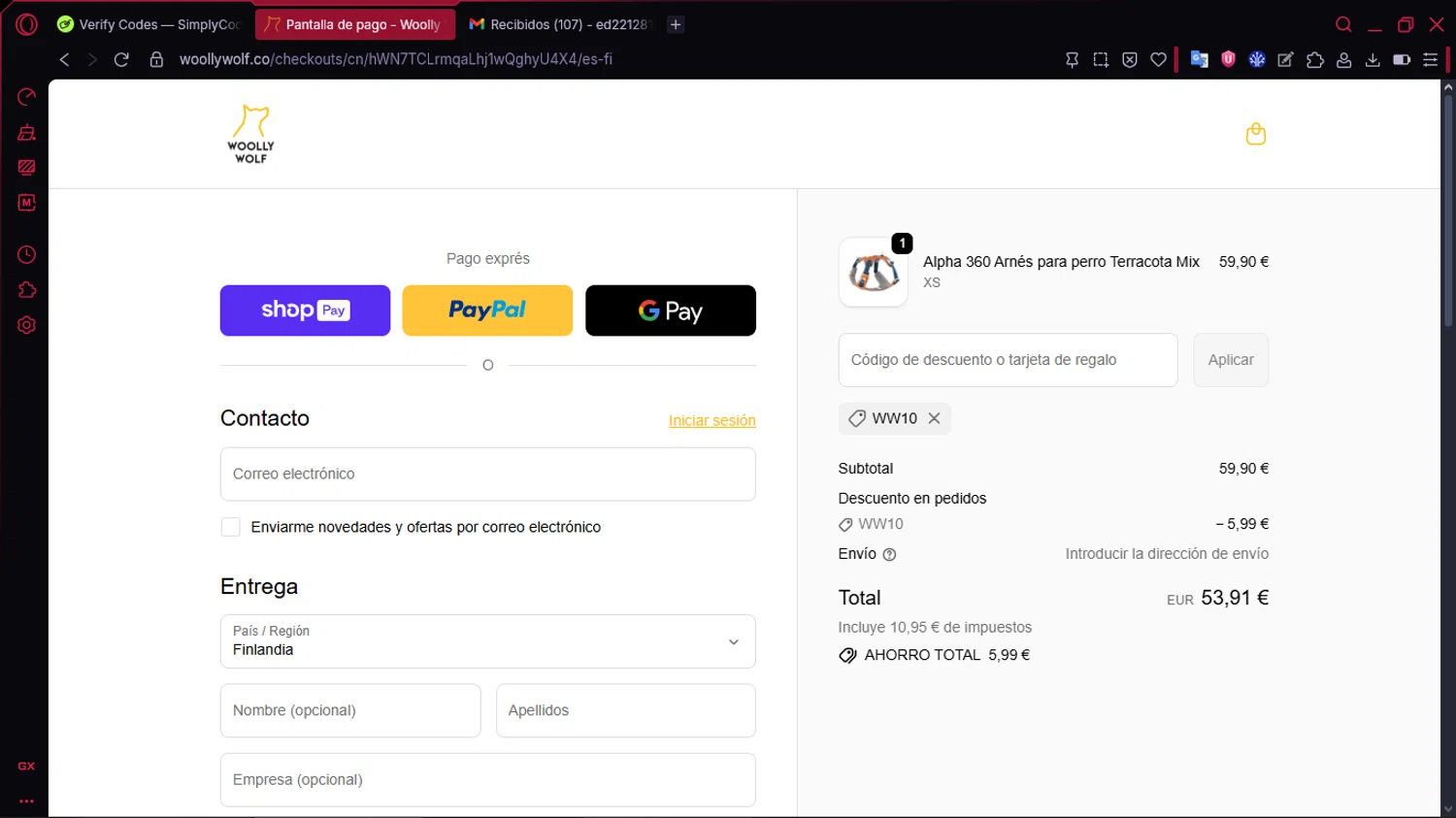Open the battery saver icon
Viewport: 1456px width, 818px height.
click(1402, 59)
